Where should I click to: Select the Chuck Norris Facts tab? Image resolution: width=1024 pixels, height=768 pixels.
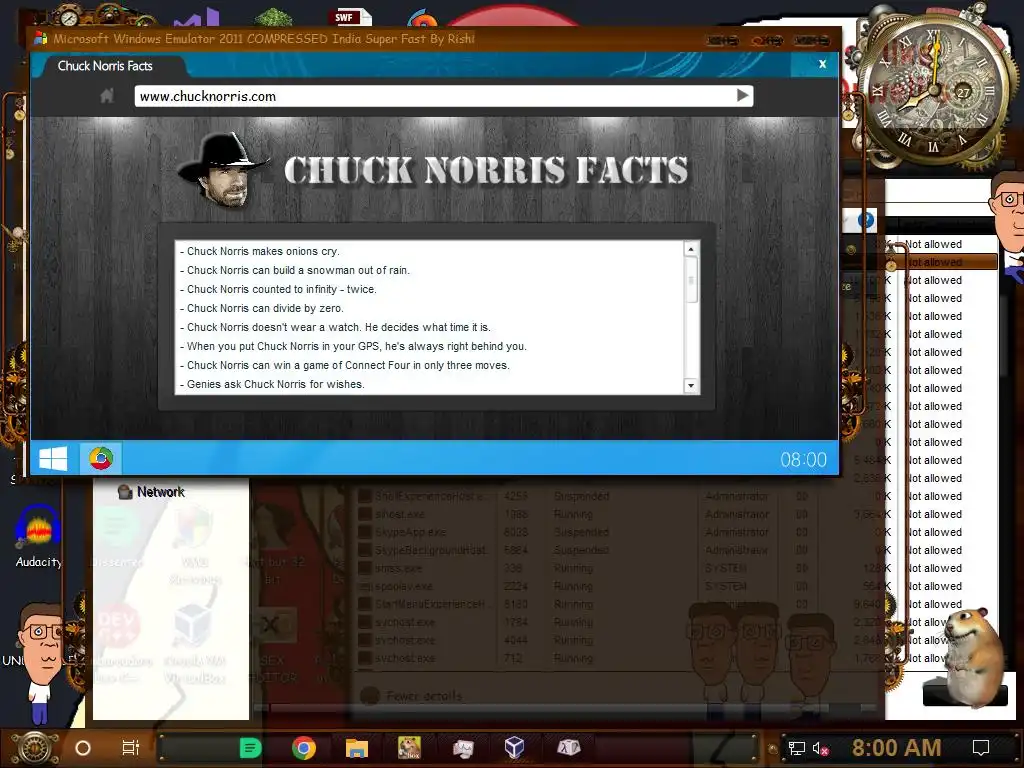(x=105, y=66)
